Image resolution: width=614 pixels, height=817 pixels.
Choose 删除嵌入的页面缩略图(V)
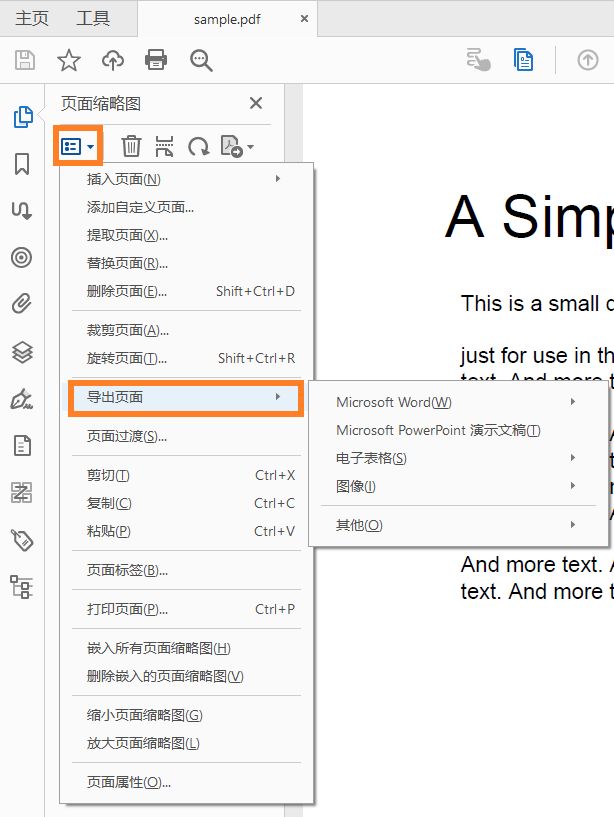point(186,676)
